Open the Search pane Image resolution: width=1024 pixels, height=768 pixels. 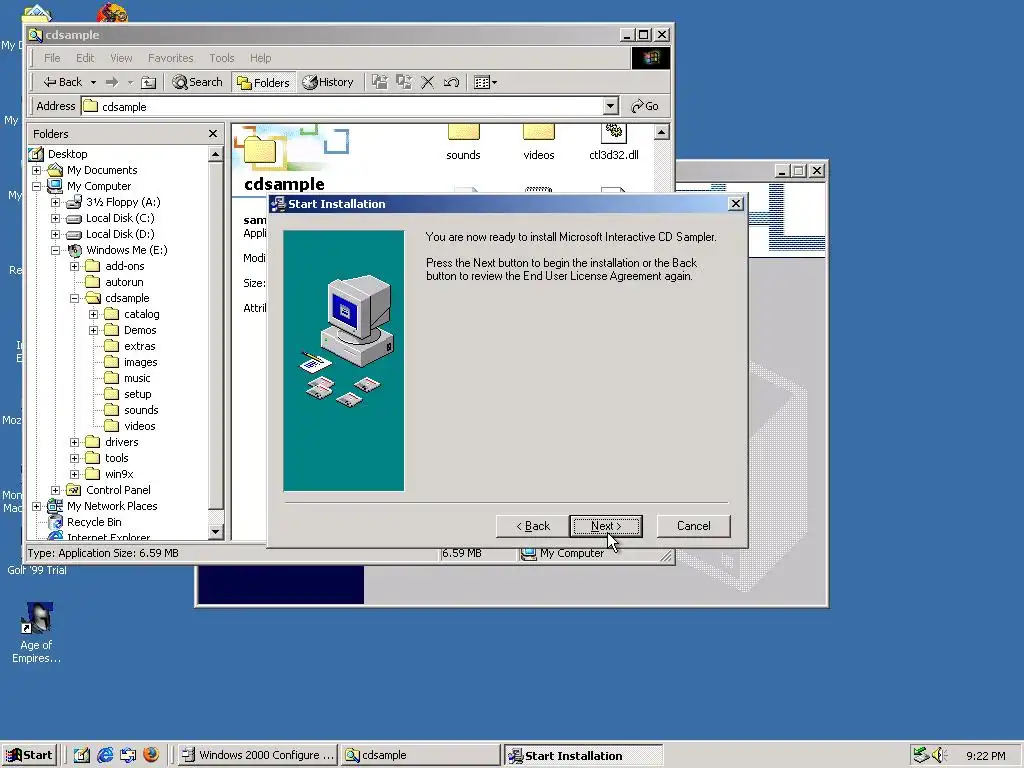point(197,82)
